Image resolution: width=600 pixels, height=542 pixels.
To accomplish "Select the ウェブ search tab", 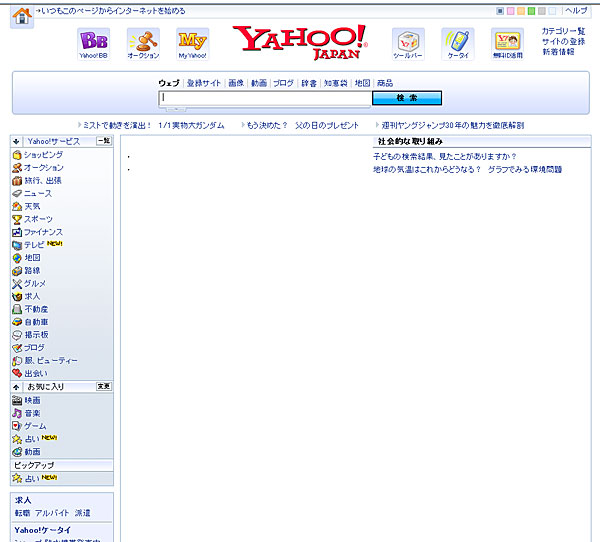I will 169,83.
